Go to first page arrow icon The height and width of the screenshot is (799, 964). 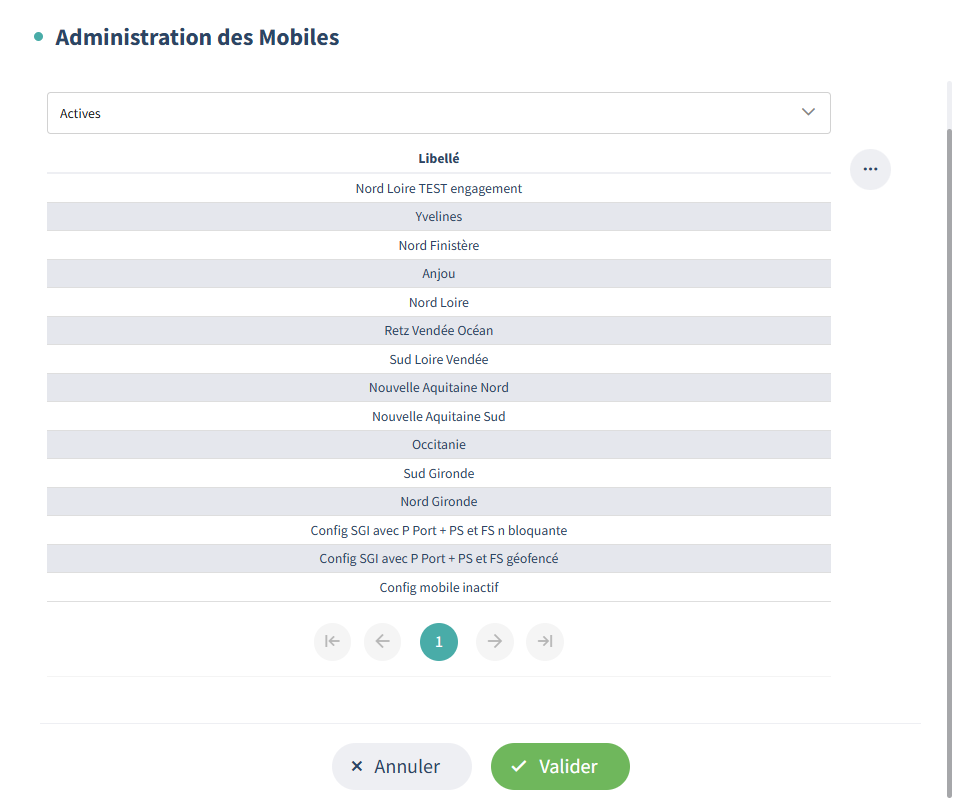tap(332, 642)
